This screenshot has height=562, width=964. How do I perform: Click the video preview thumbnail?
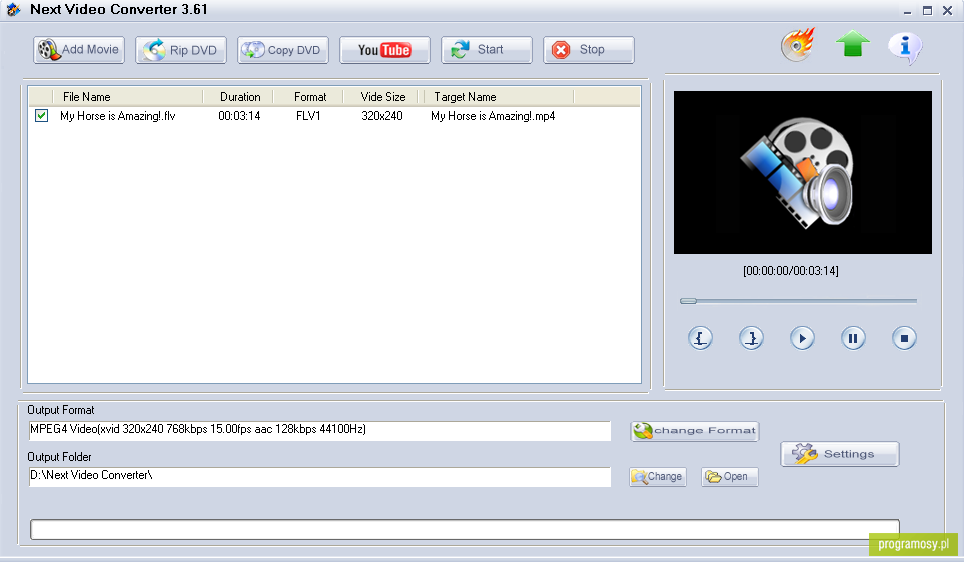coord(802,172)
